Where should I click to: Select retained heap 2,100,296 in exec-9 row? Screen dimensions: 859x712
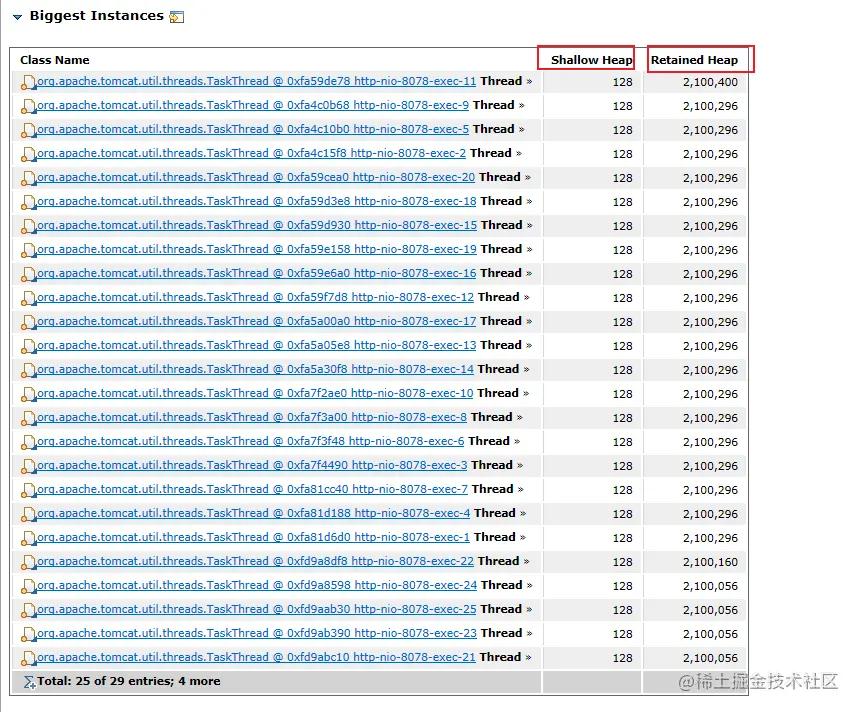(710, 106)
